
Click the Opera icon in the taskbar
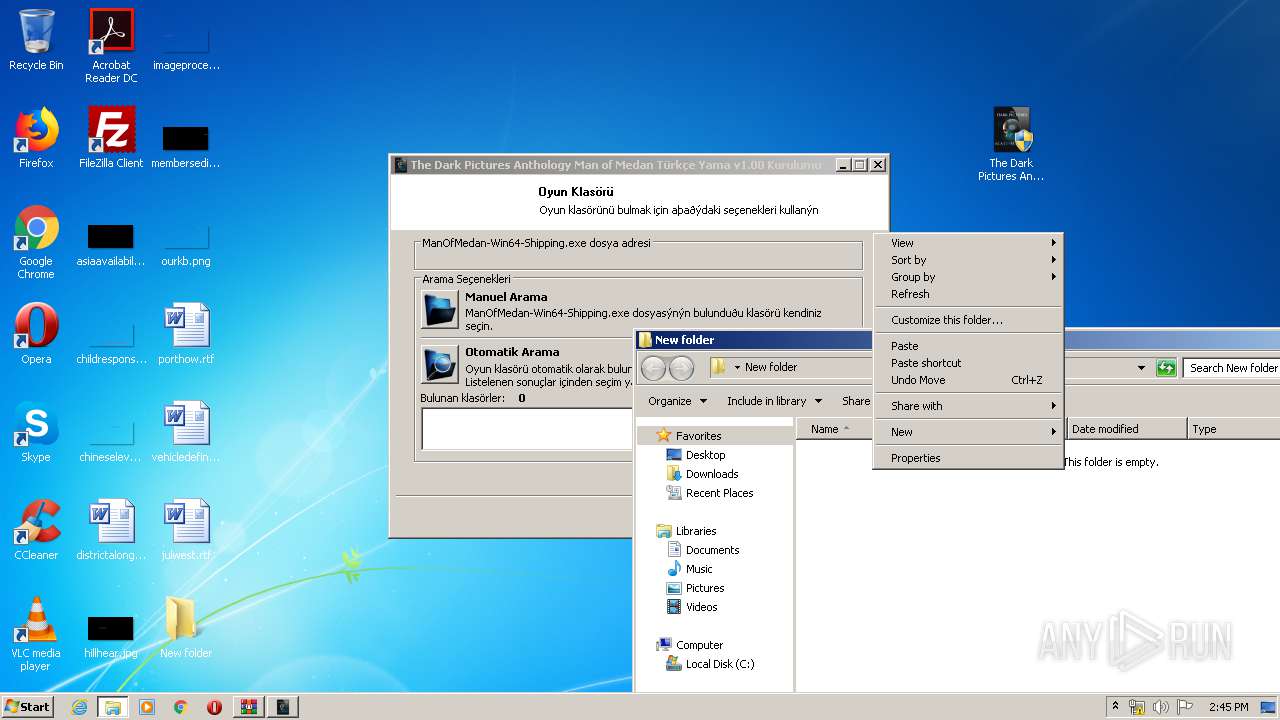coord(214,707)
